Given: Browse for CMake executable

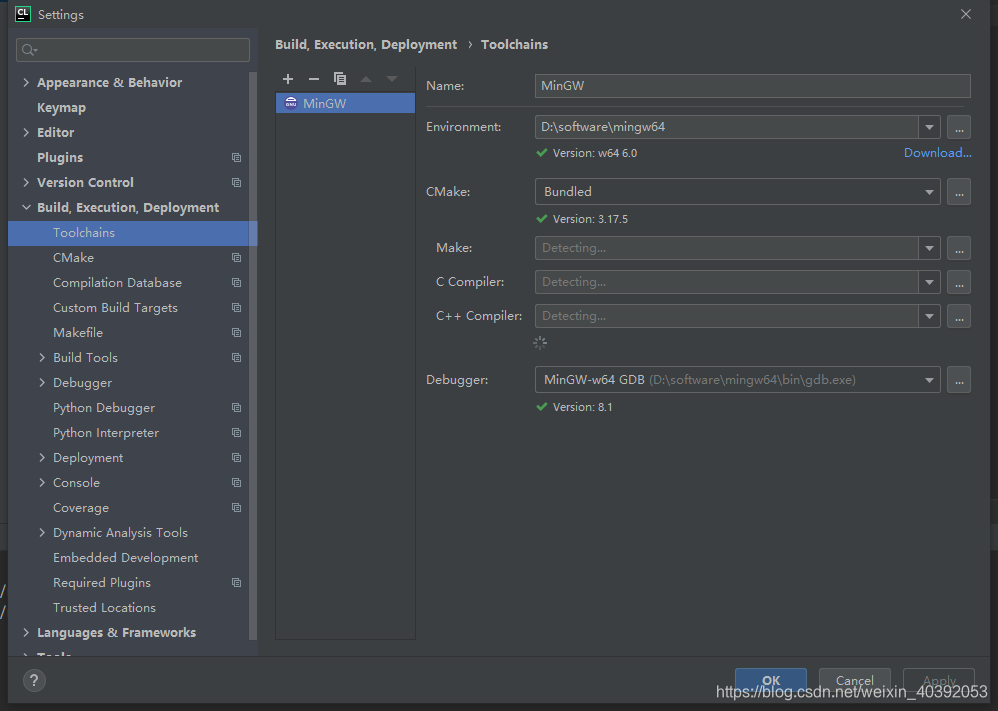Looking at the screenshot, I should 959,192.
